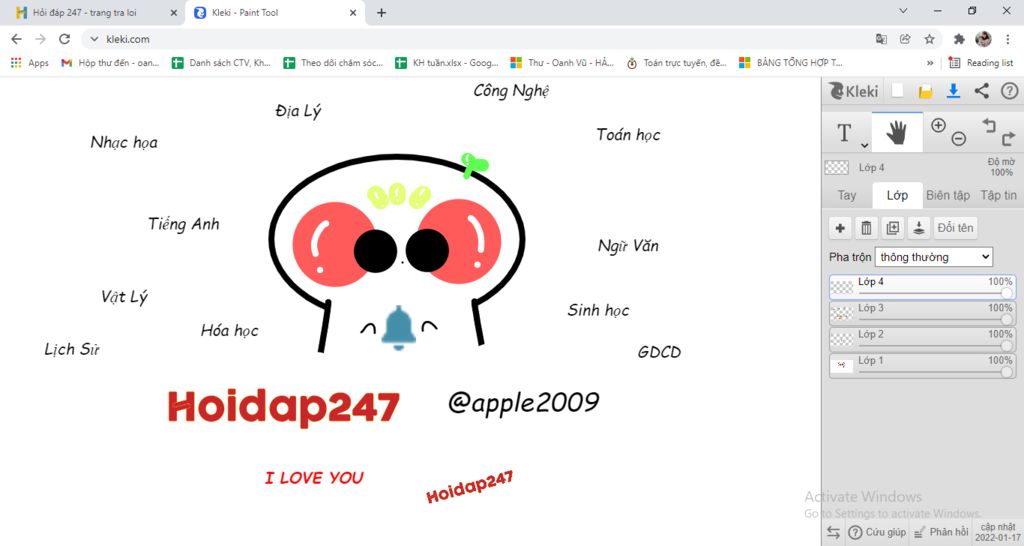This screenshot has height=546, width=1024.
Task: Open the Tập tin tab
Action: 999,195
